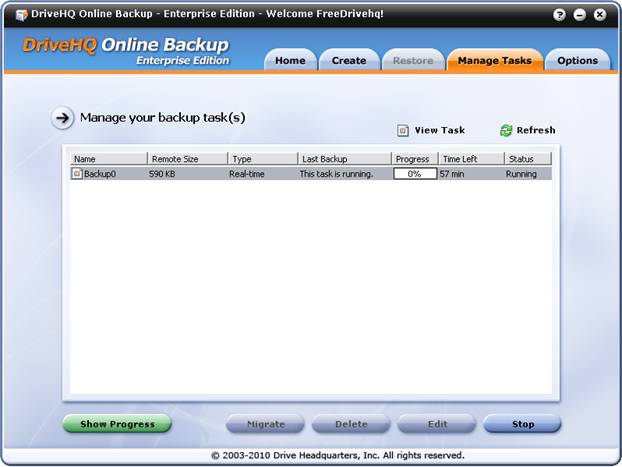Stop the running backup task
Image resolution: width=622 pixels, height=467 pixels.
point(523,424)
